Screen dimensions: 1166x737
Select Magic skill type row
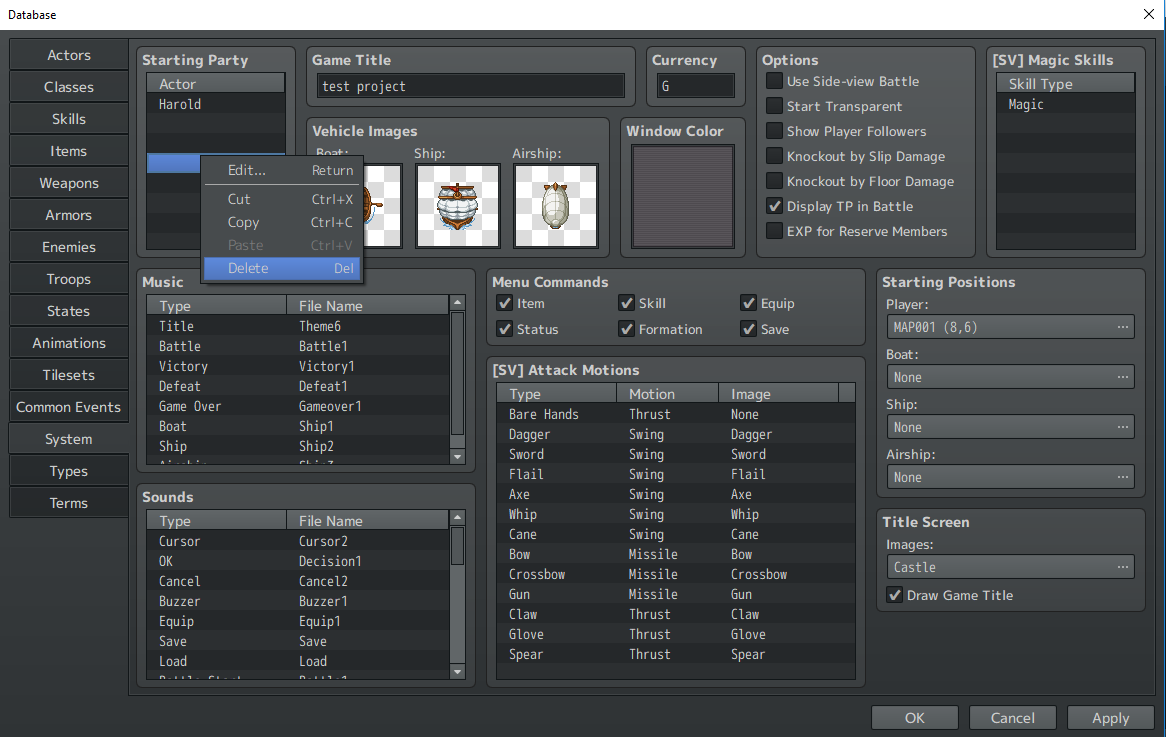coord(1066,104)
